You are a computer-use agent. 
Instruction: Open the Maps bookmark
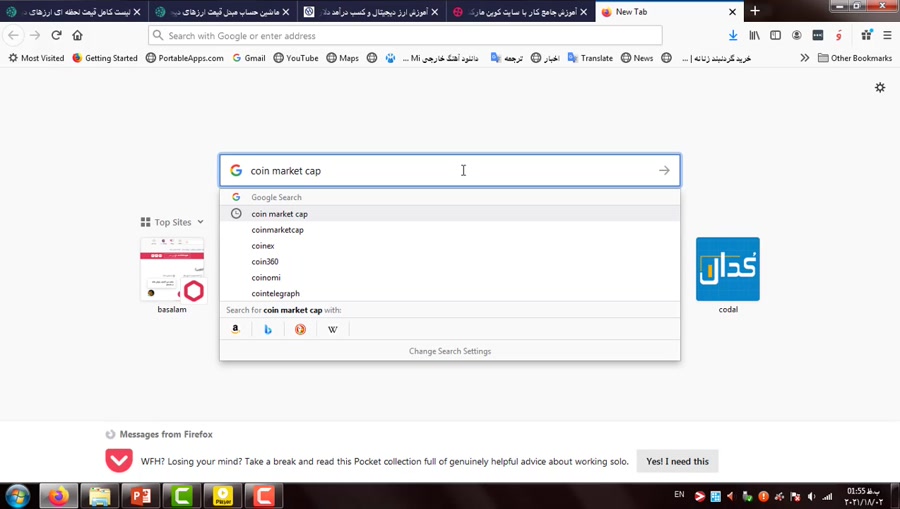(343, 58)
